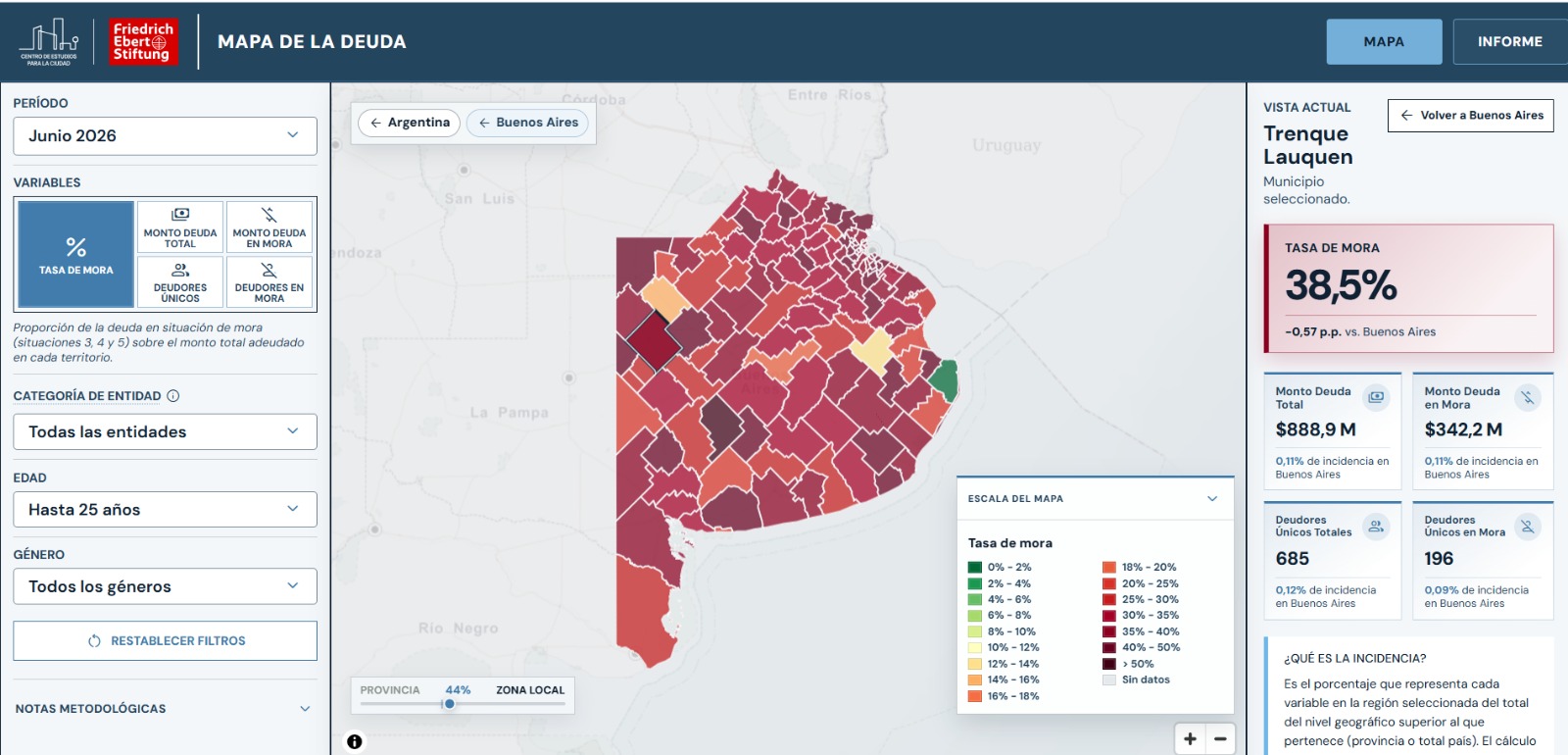Collapse the Escala del Mapa legend
The image size is (1568, 755).
pyautogui.click(x=1212, y=499)
